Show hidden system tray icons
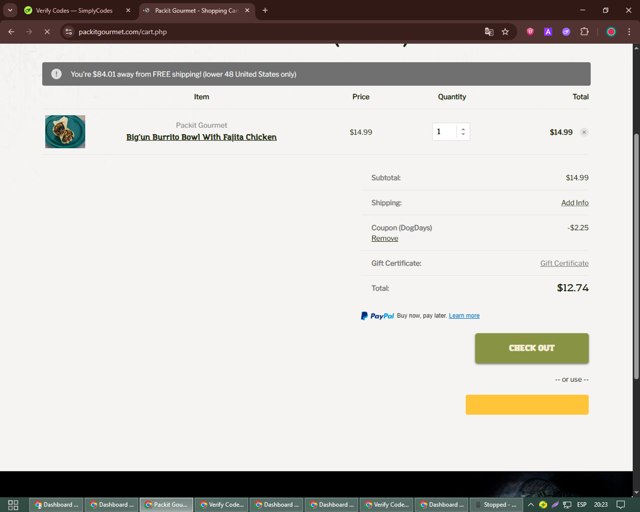The image size is (640, 512). 531,505
